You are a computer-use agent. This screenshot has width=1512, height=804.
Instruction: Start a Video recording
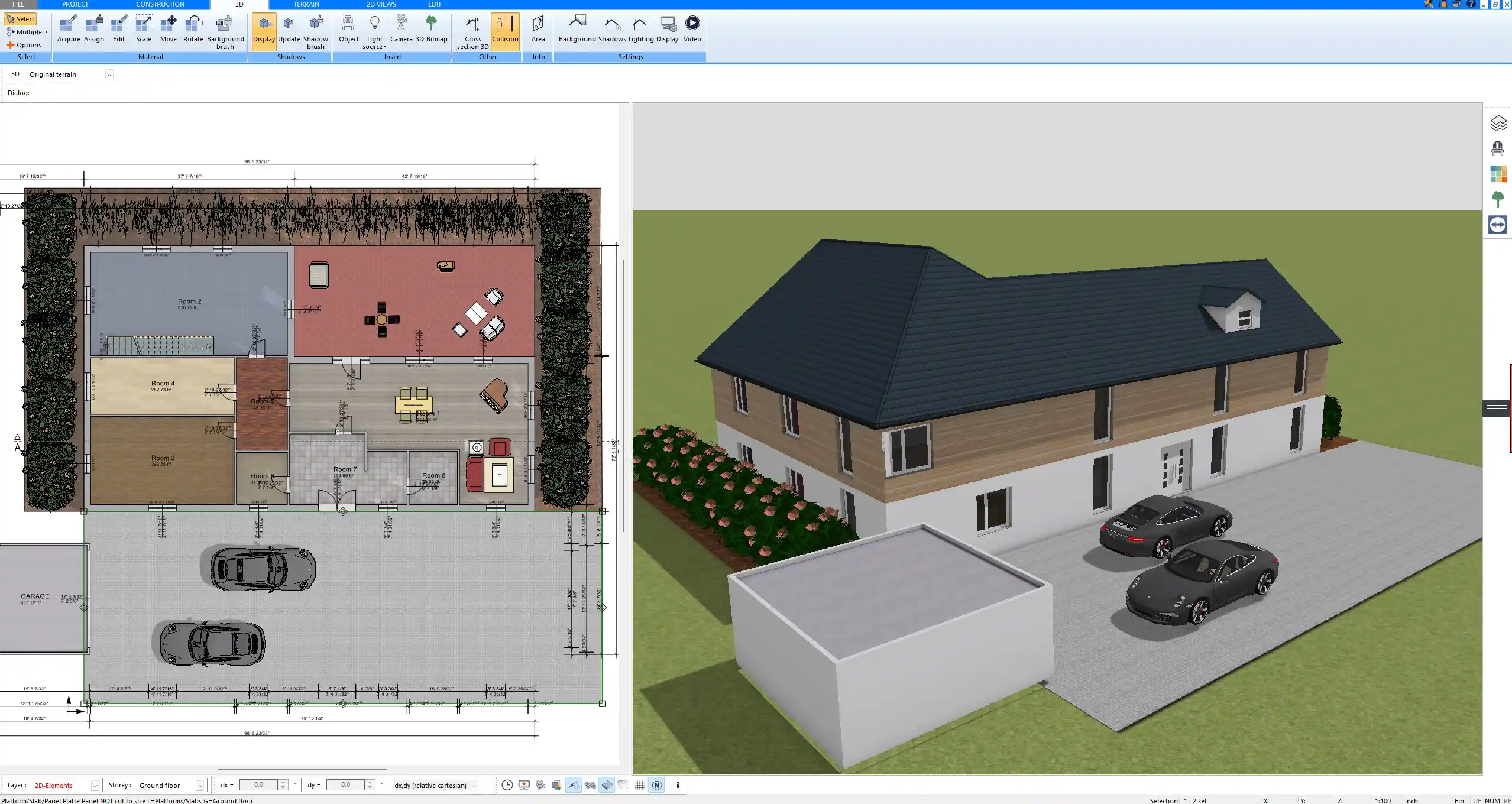pos(691,27)
